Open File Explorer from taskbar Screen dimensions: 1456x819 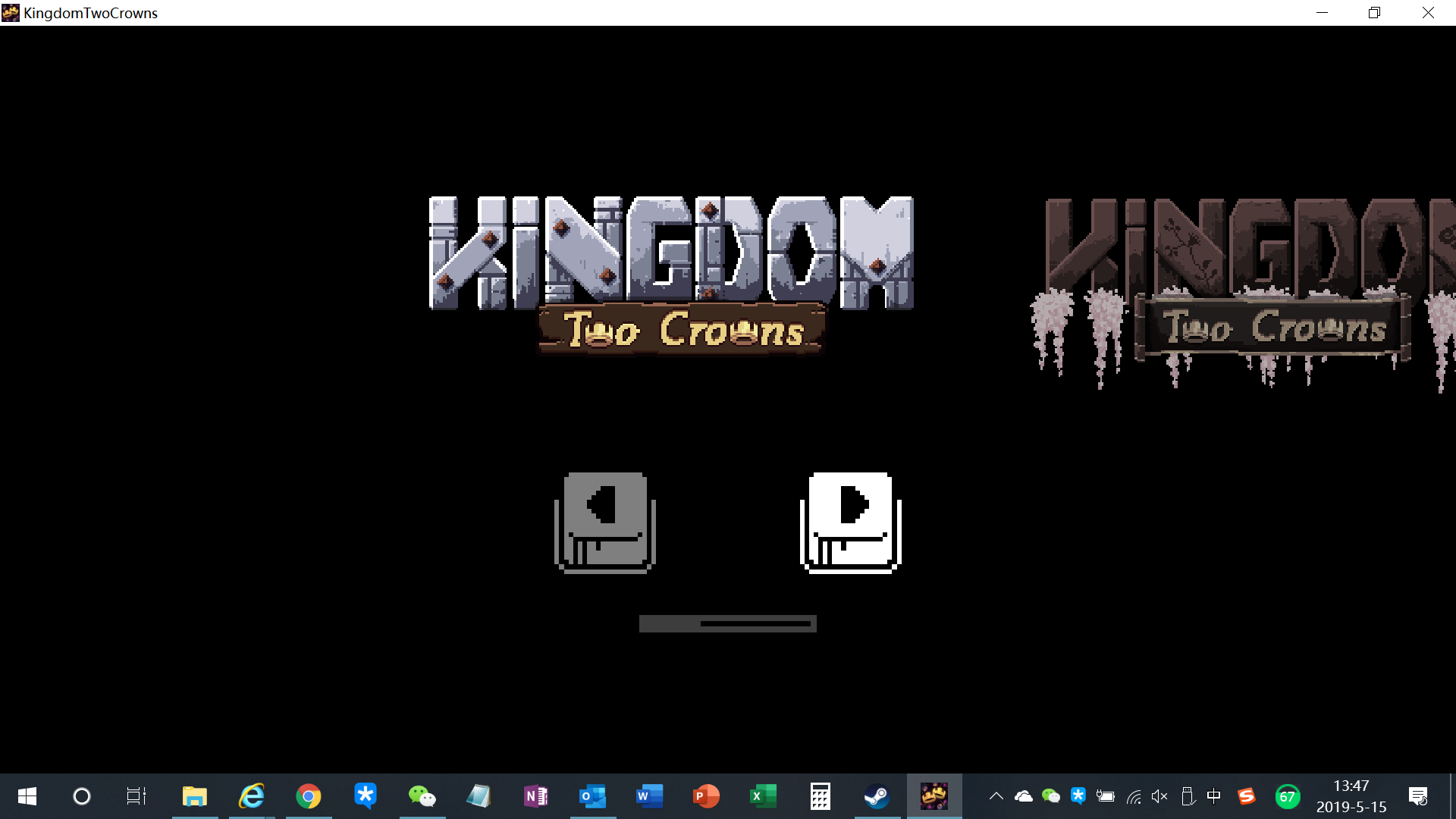click(x=195, y=796)
